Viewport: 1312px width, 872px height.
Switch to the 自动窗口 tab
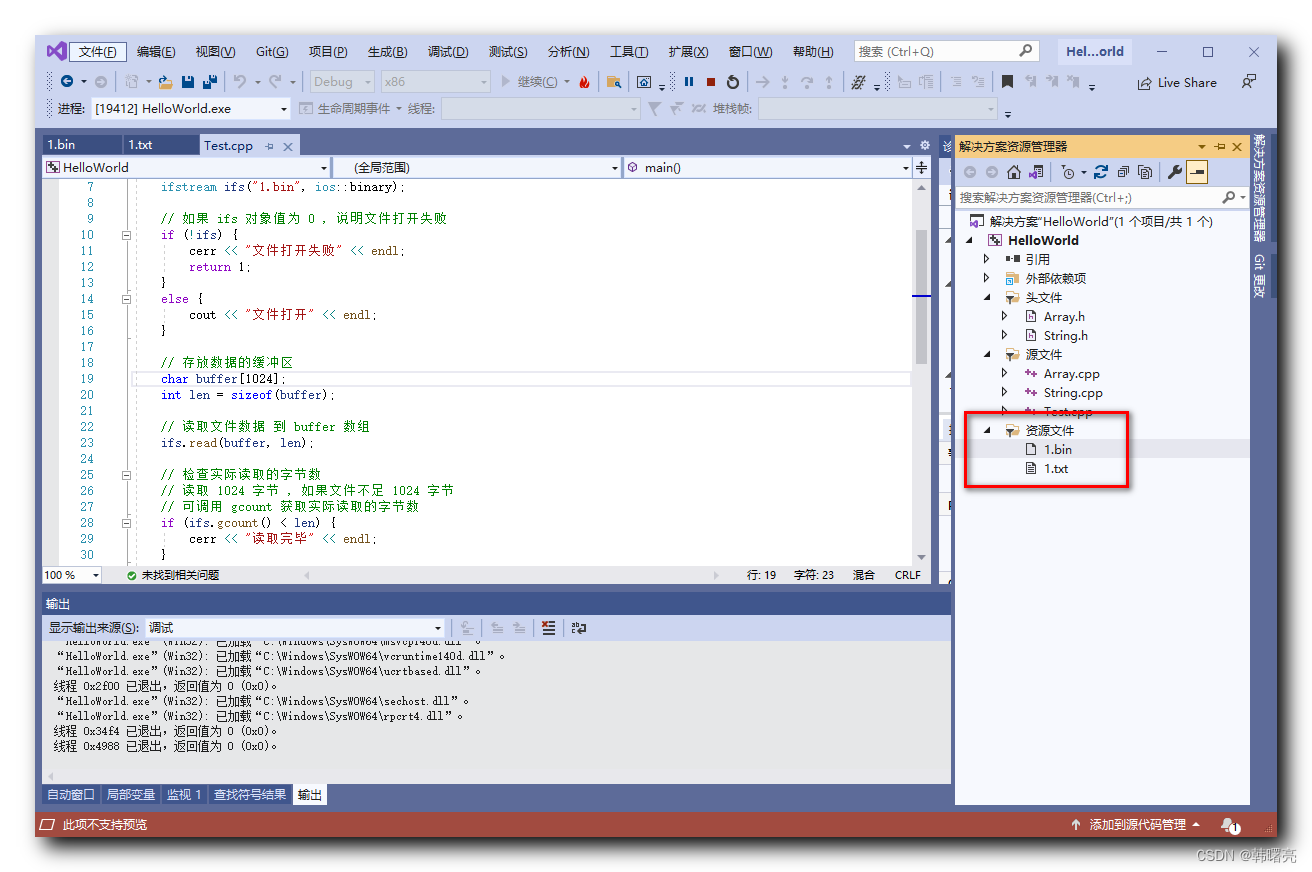coord(71,795)
